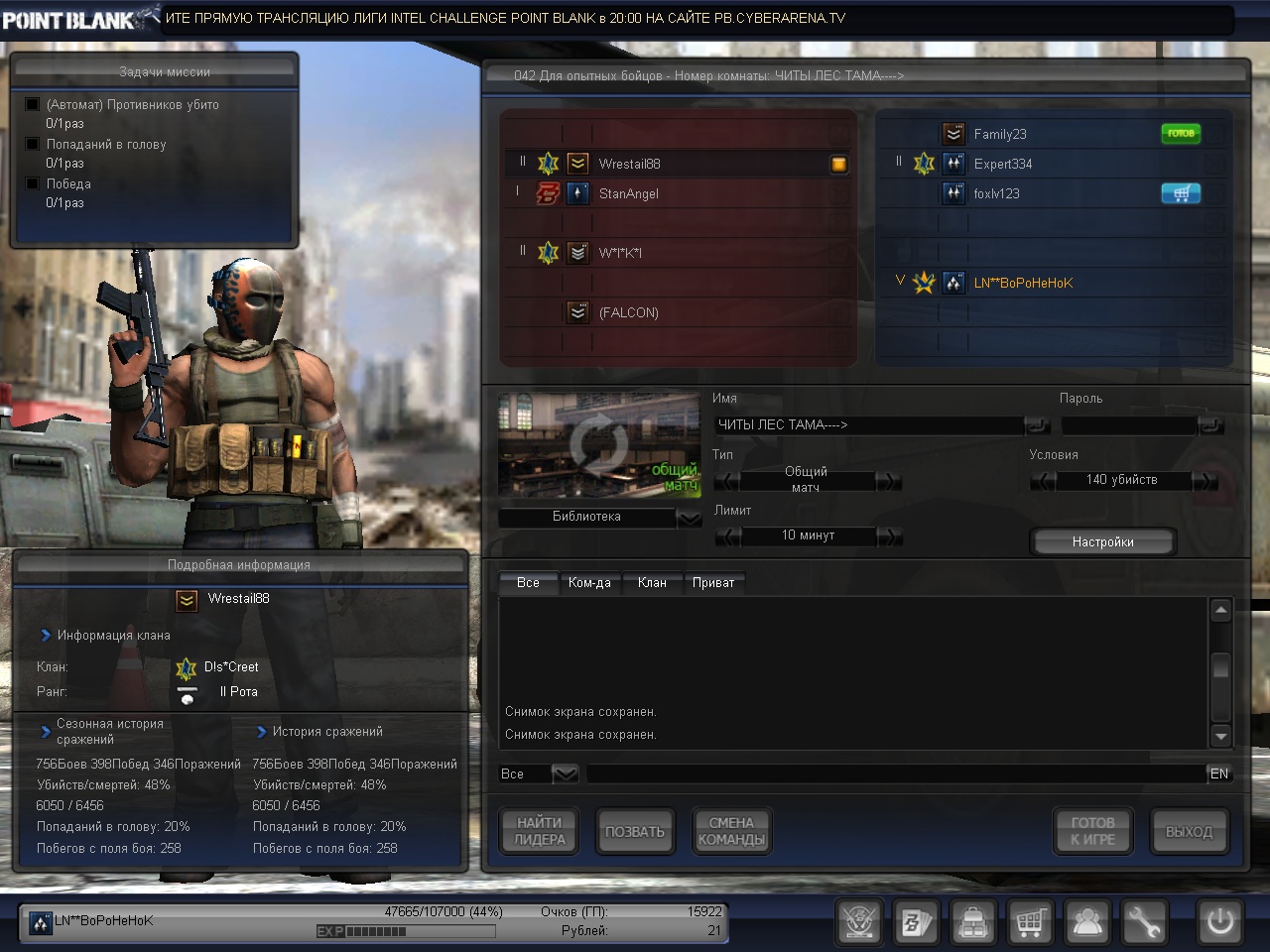The image size is (1270, 952).
Task: Open the PB cards icon
Action: [916, 922]
